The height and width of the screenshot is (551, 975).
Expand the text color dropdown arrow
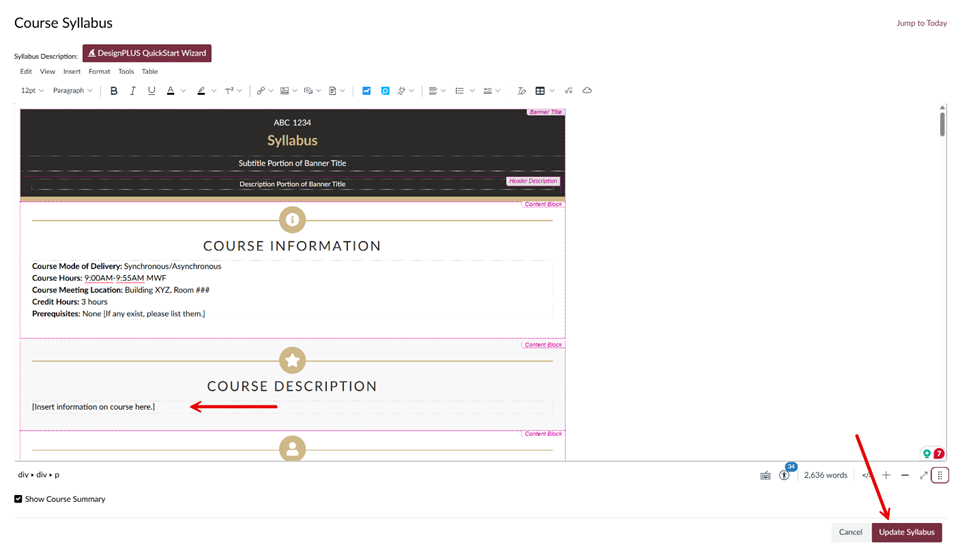coord(183,91)
